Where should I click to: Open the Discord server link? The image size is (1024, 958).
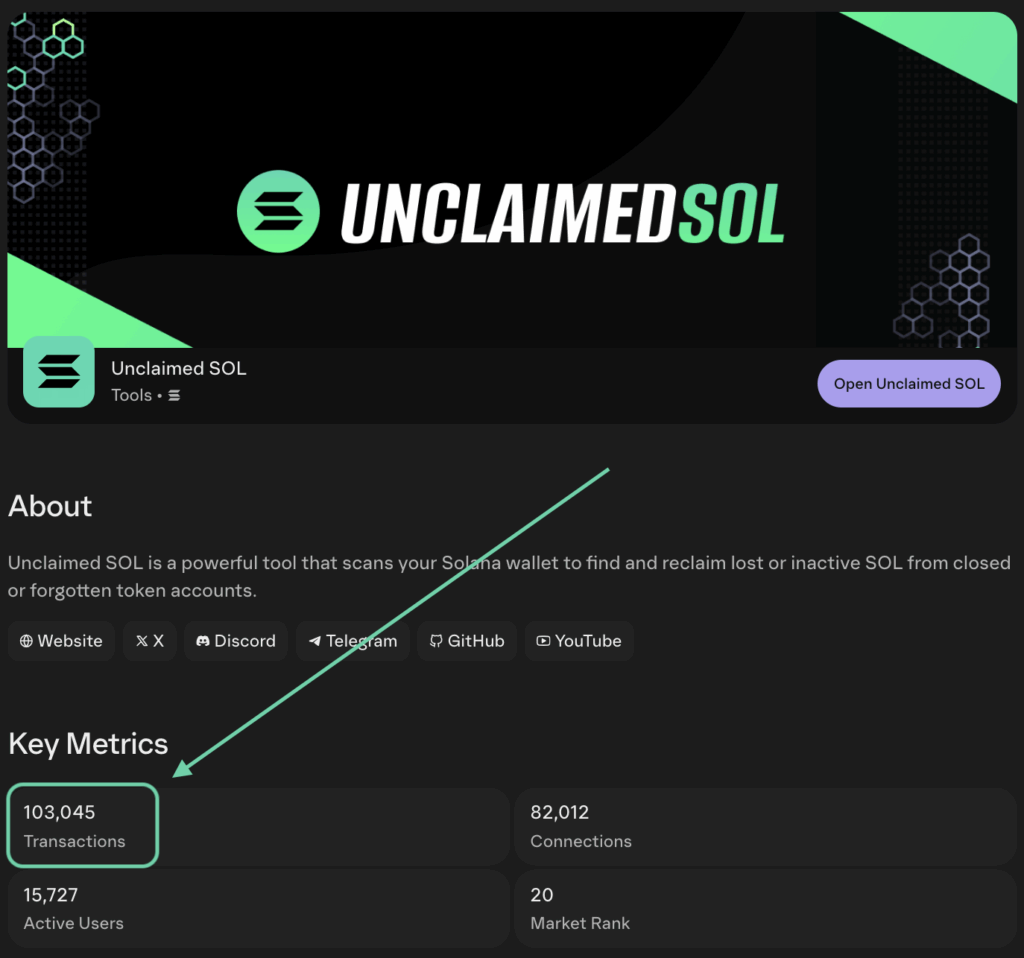[236, 641]
